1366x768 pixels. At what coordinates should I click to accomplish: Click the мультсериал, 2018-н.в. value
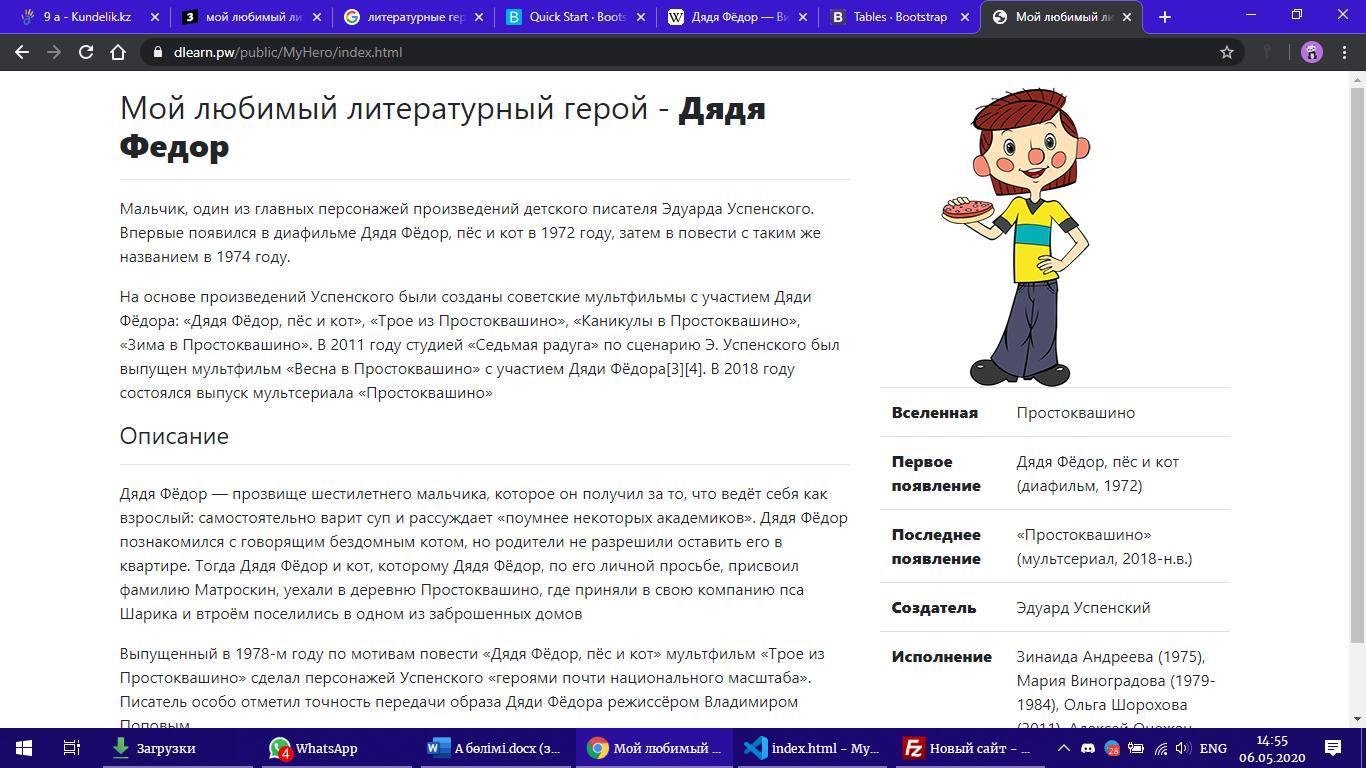[x=1104, y=558]
